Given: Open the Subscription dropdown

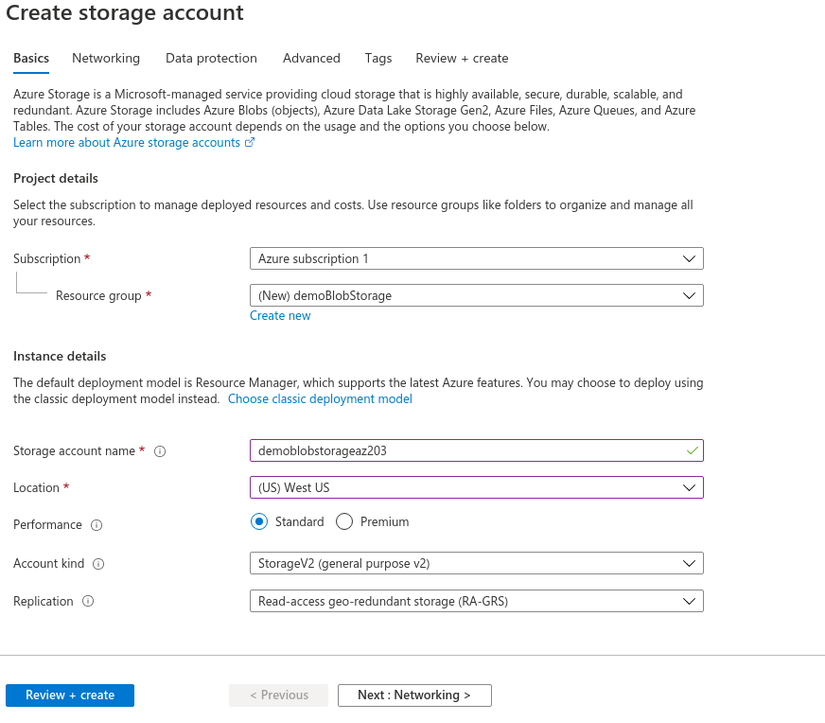Looking at the screenshot, I should (x=476, y=259).
